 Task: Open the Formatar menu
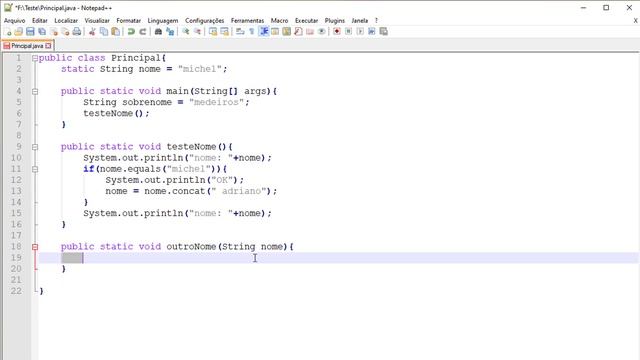(129, 20)
